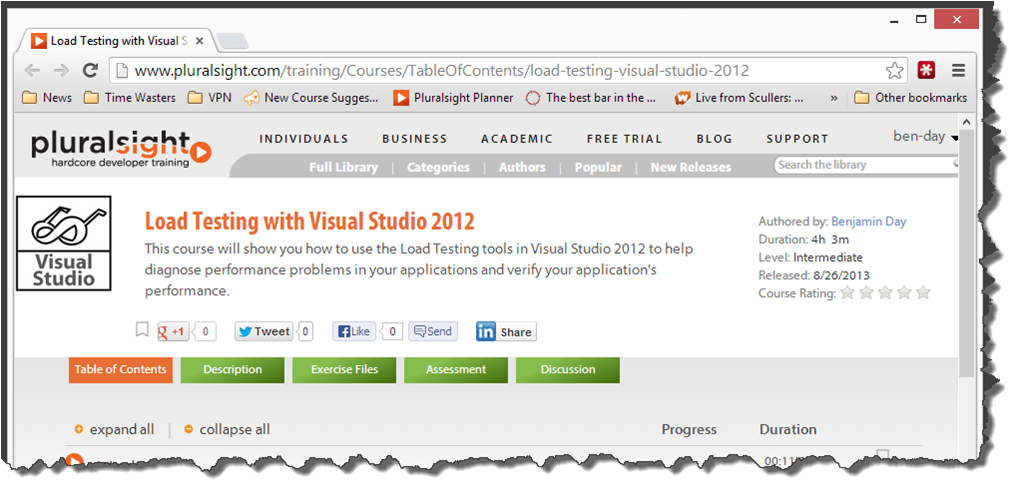Viewport: 1009px width, 480px height.
Task: Switch to the Description tab
Action: click(x=232, y=370)
